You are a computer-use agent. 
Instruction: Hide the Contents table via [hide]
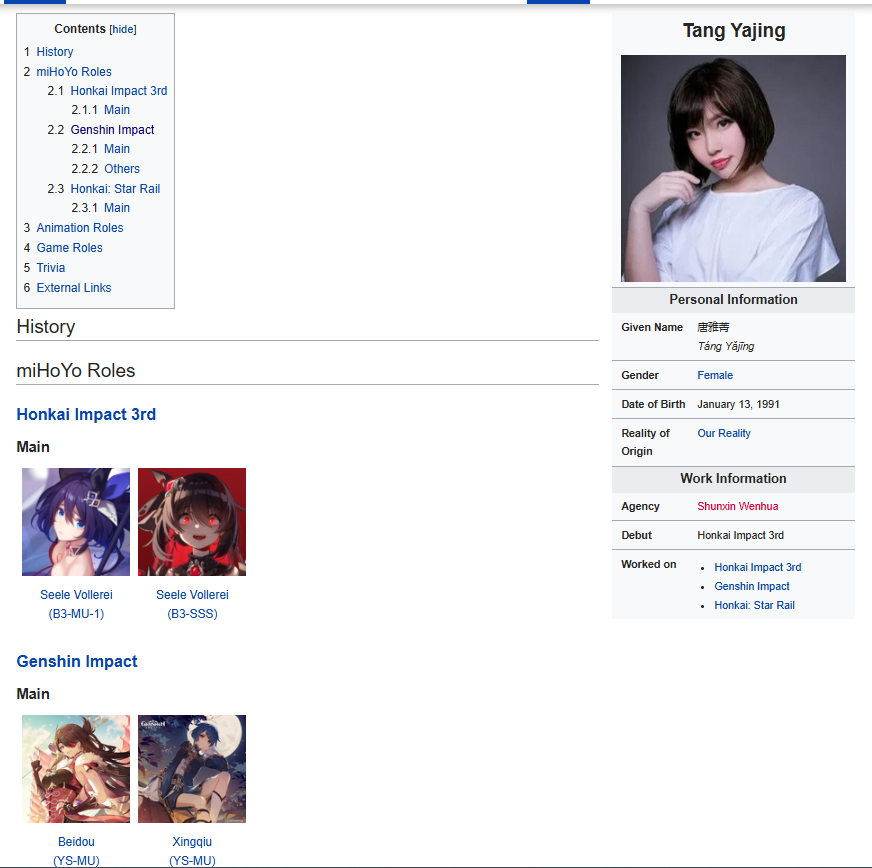point(123,29)
